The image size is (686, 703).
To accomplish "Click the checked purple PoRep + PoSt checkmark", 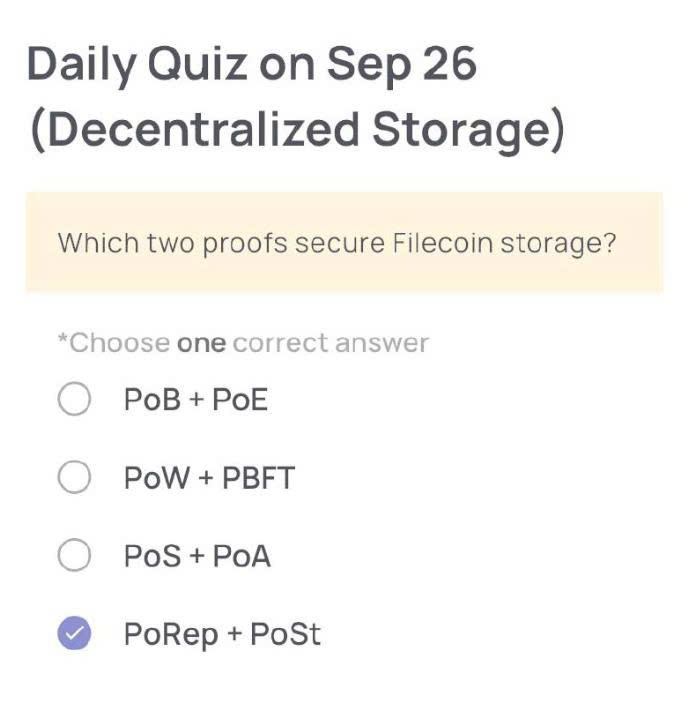I will pyautogui.click(x=75, y=633).
